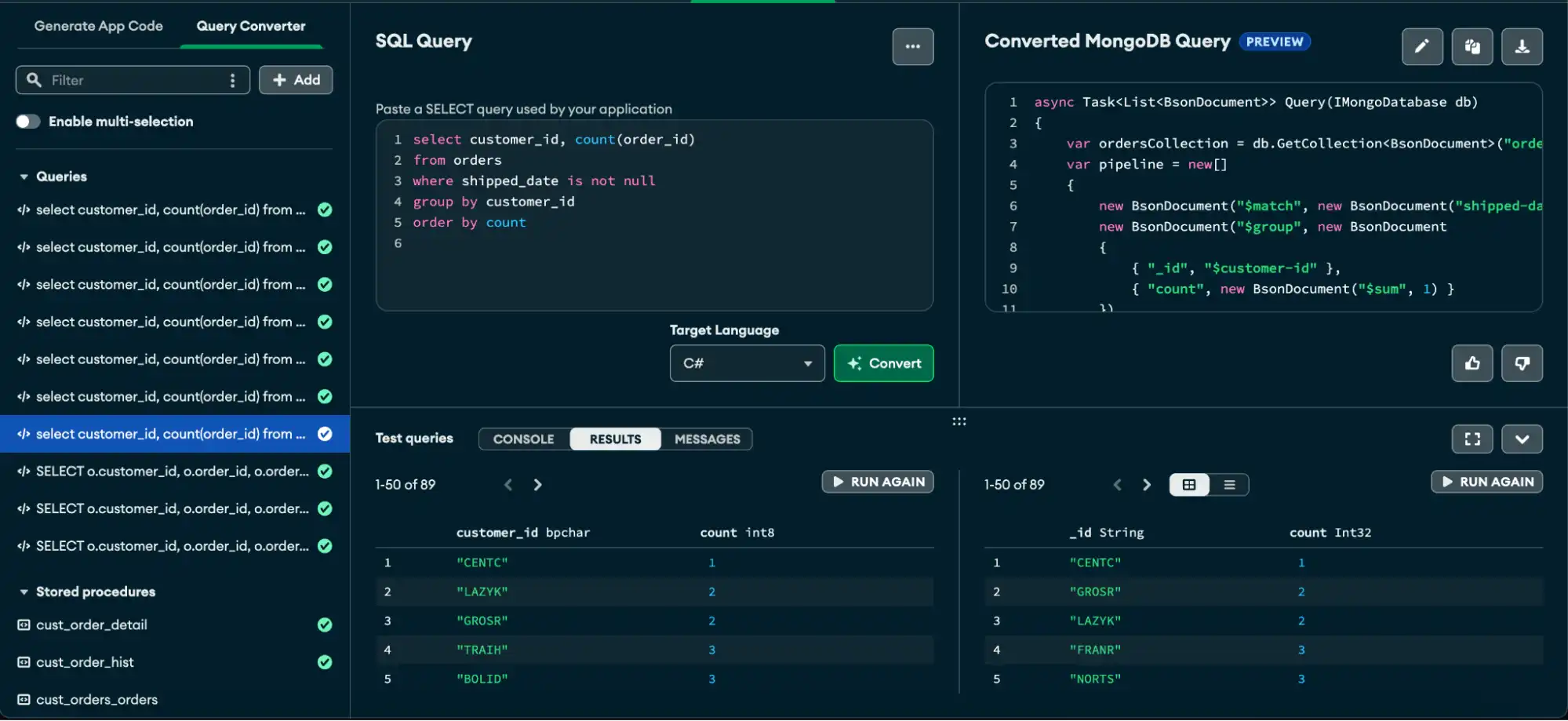
Task: Select "NORTS" cell in MongoDB results
Action: click(1095, 679)
